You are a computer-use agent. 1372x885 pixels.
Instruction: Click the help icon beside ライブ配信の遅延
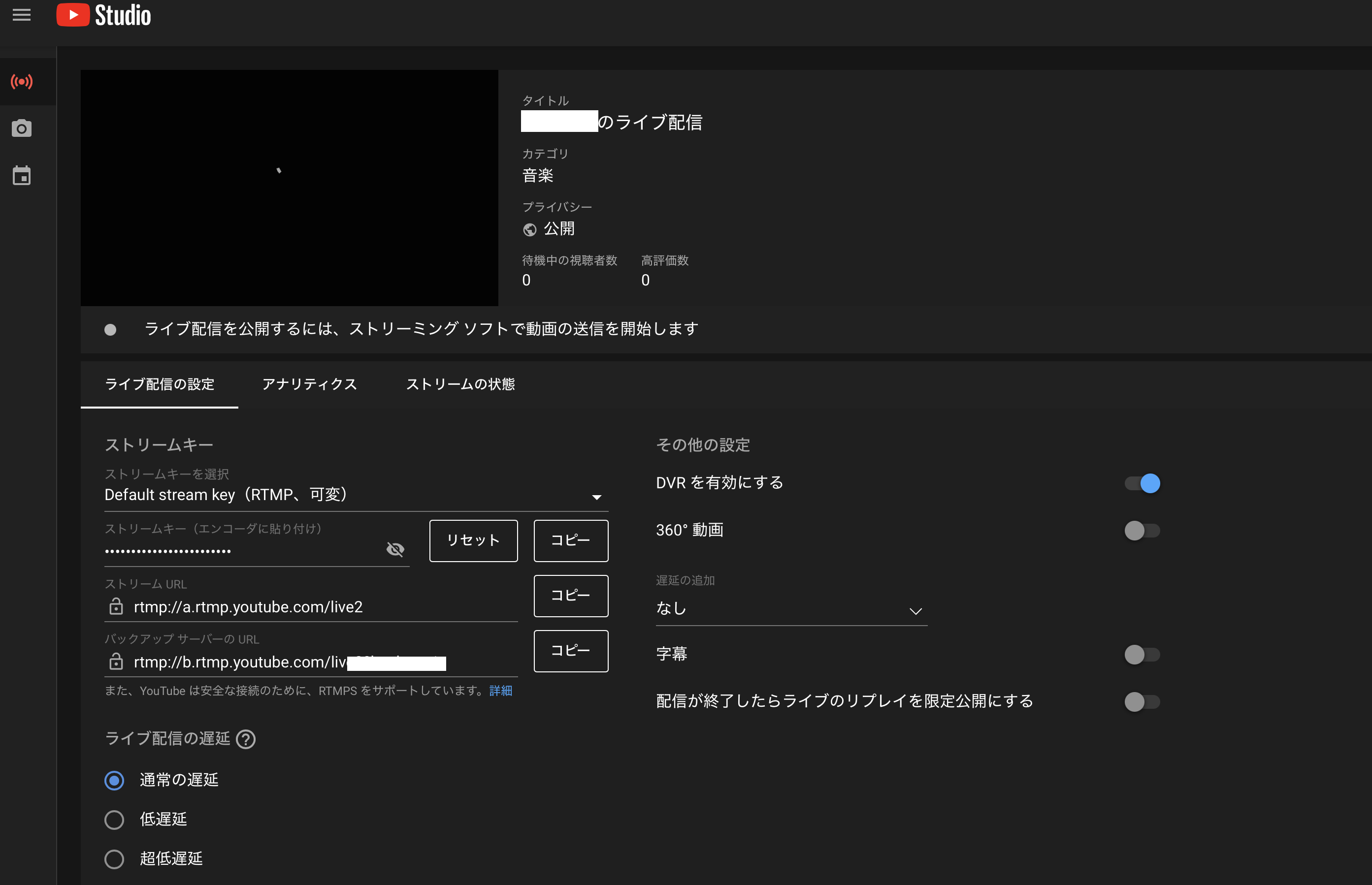246,739
